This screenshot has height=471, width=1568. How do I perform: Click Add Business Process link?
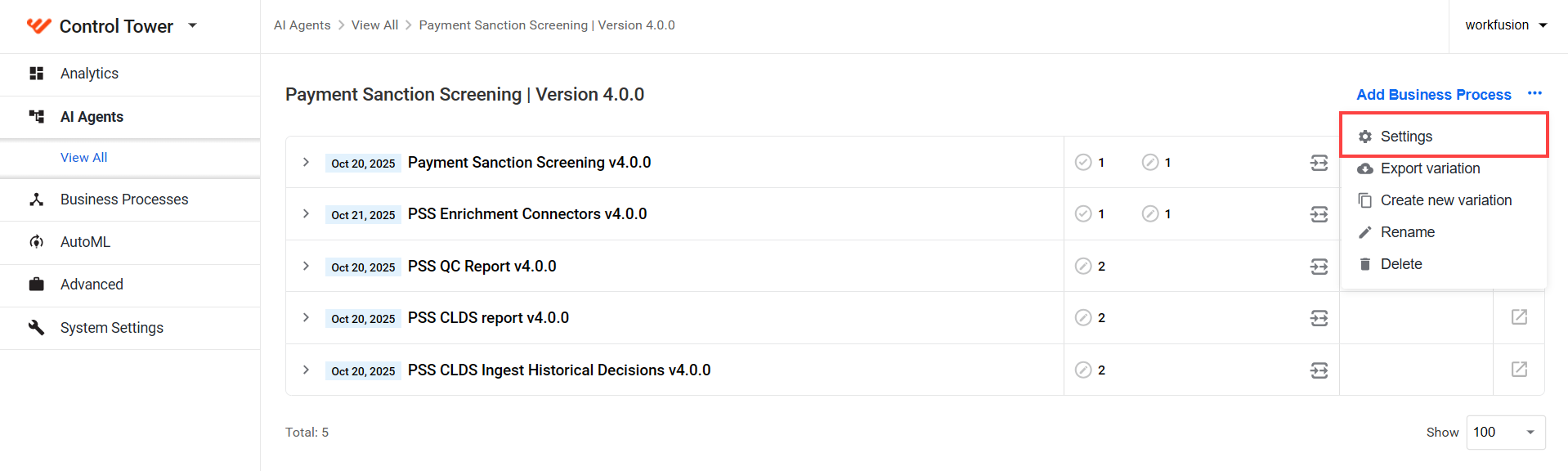point(1433,95)
